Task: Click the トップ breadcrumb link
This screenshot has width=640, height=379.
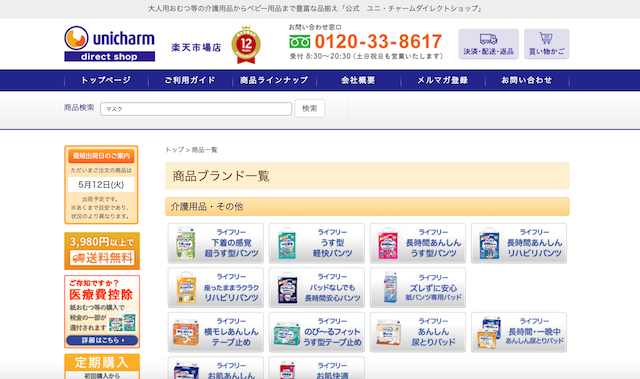Action: (174, 150)
